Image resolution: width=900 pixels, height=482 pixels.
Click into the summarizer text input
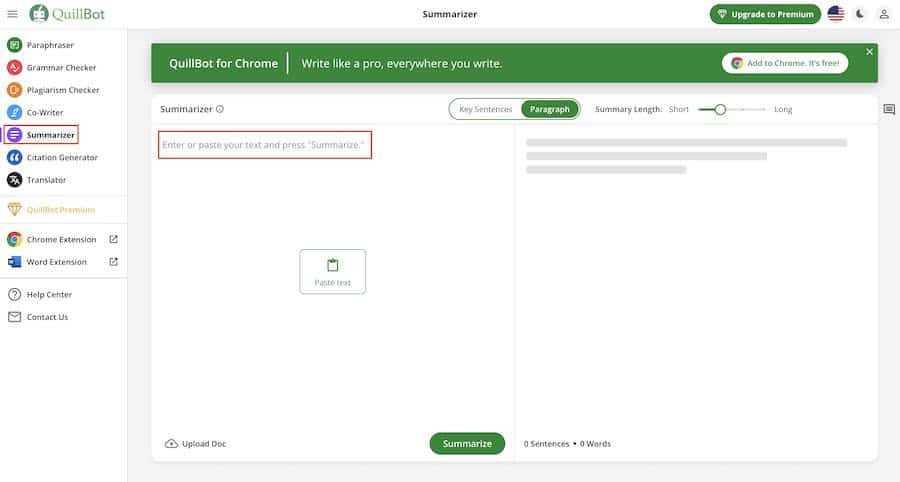[x=265, y=145]
